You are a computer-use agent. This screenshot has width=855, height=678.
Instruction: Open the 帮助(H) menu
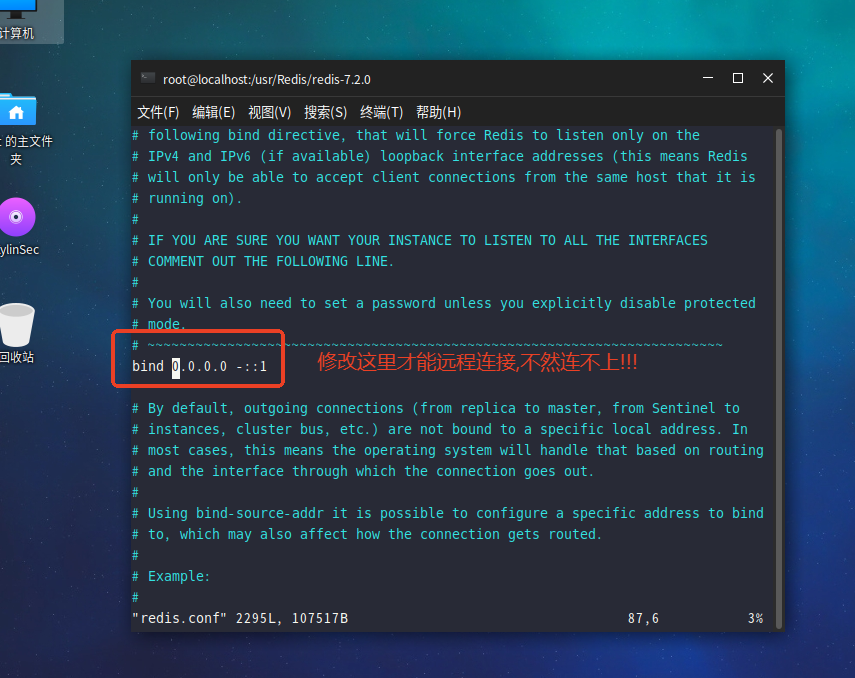coord(437,112)
